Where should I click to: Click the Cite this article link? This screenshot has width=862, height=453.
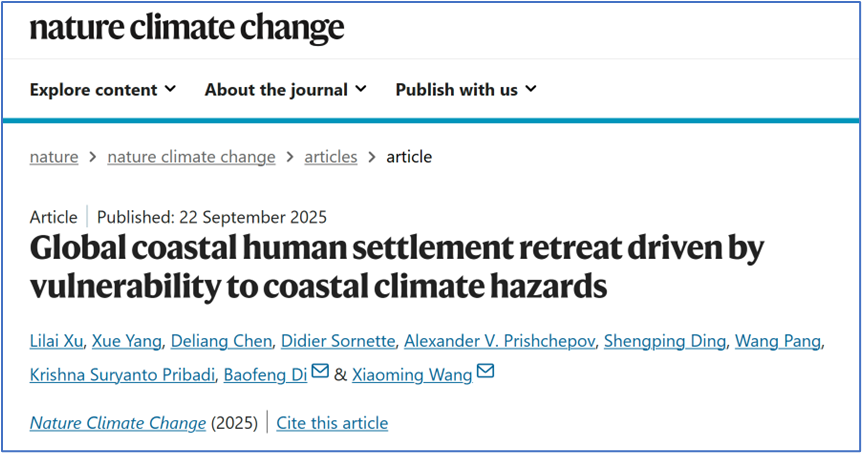pos(332,423)
